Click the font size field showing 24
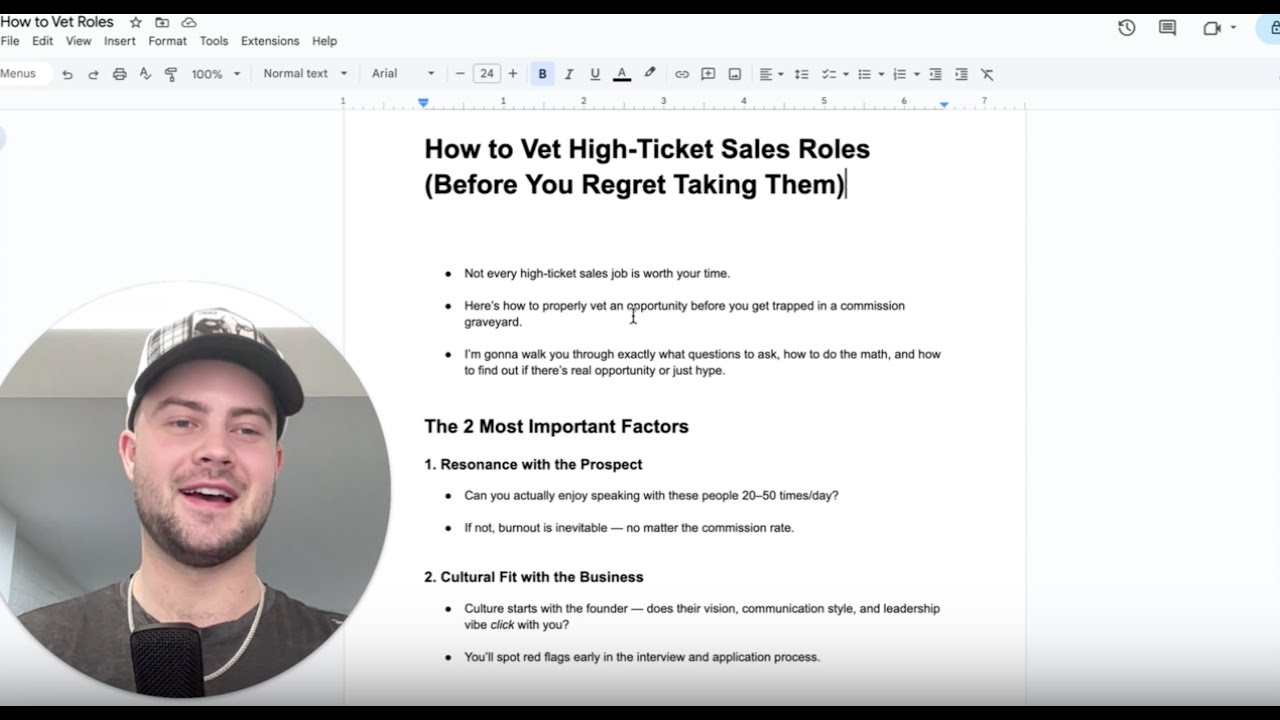 tap(487, 73)
